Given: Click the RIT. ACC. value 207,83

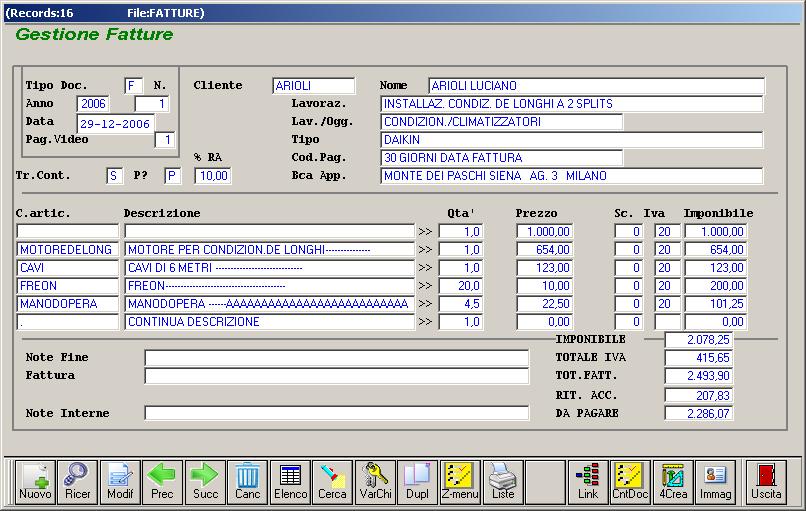Looking at the screenshot, I should (x=699, y=395).
